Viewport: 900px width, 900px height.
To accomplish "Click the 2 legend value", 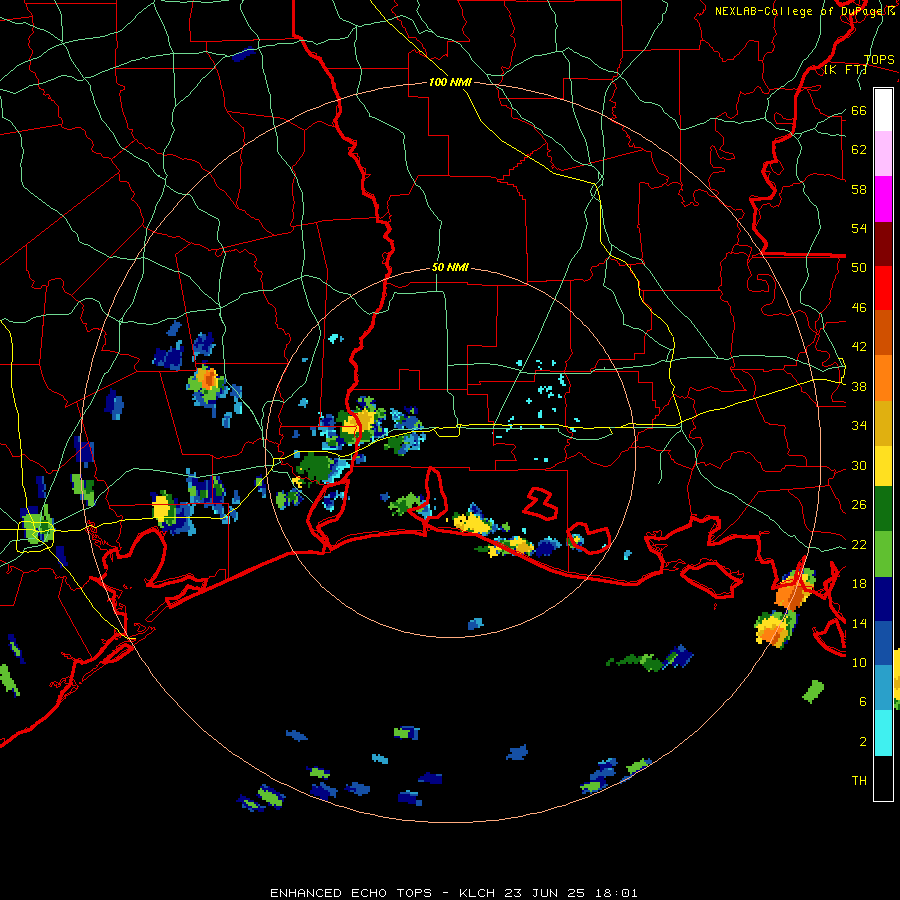I will pos(863,742).
